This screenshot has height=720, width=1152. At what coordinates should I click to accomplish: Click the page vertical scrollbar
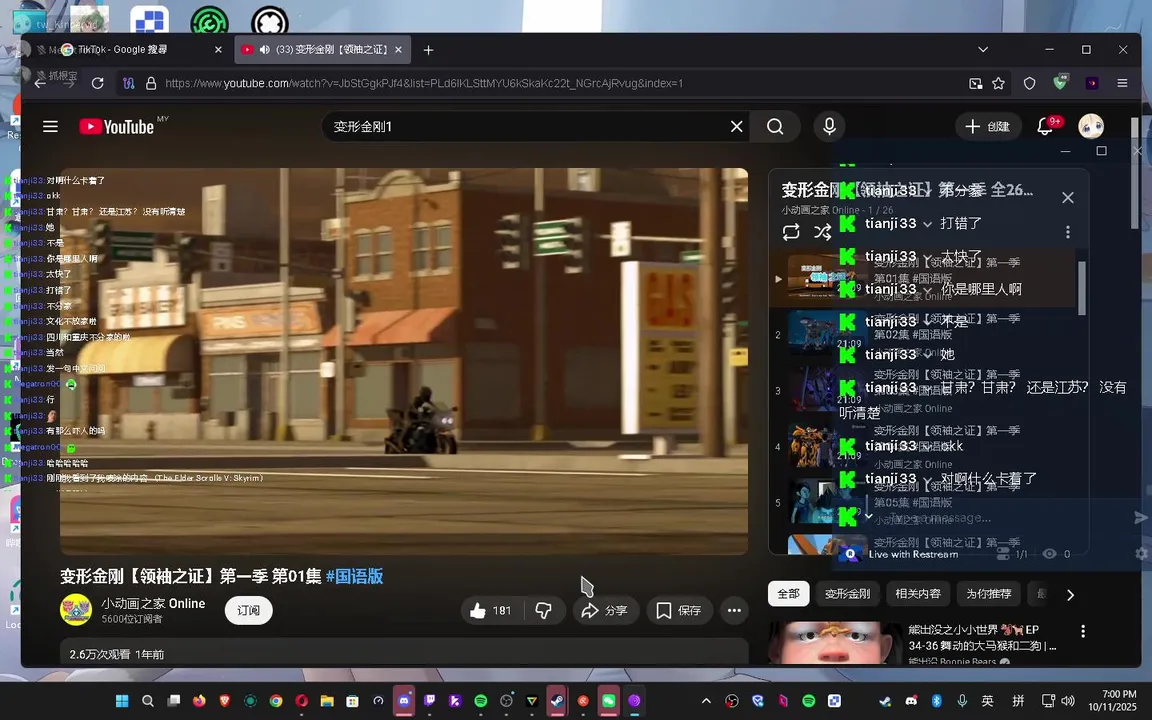click(1134, 173)
